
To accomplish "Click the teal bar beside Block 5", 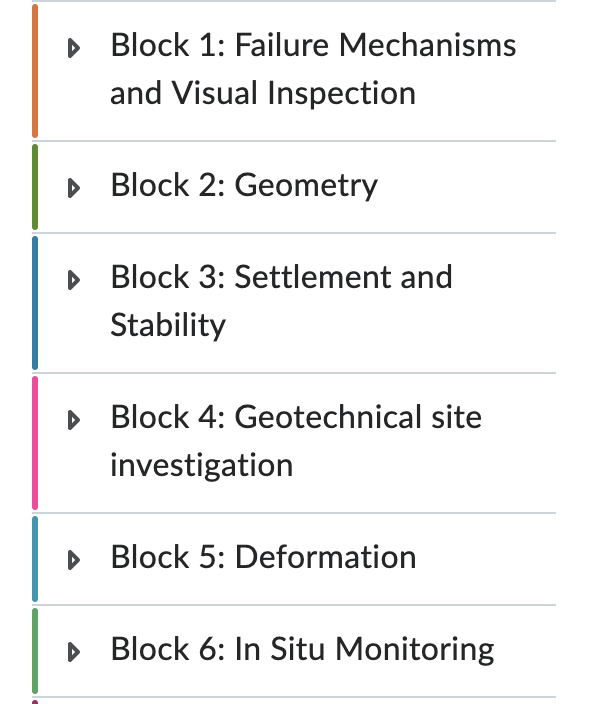I will click(35, 559).
